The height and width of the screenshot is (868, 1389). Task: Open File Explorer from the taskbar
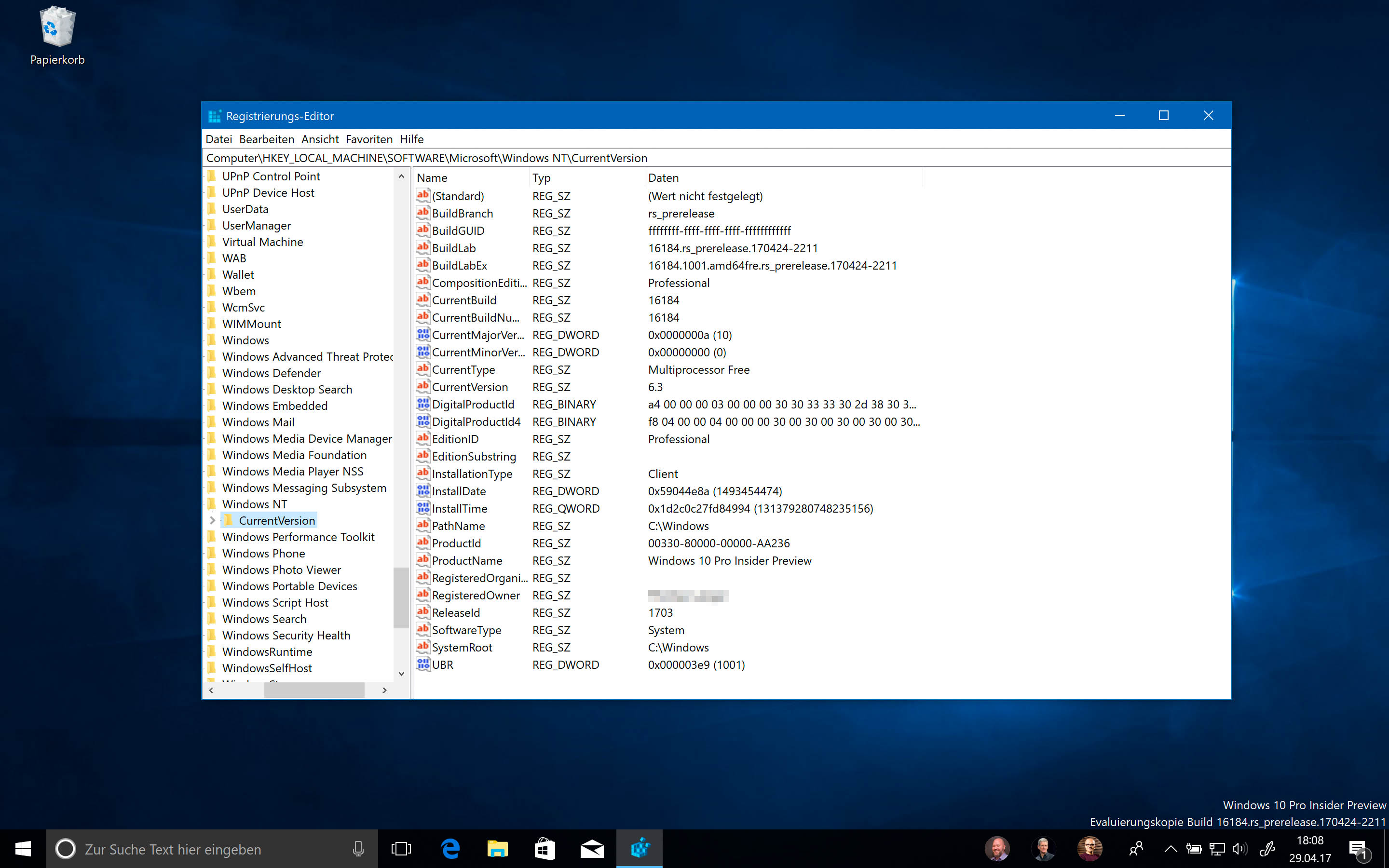[497, 849]
